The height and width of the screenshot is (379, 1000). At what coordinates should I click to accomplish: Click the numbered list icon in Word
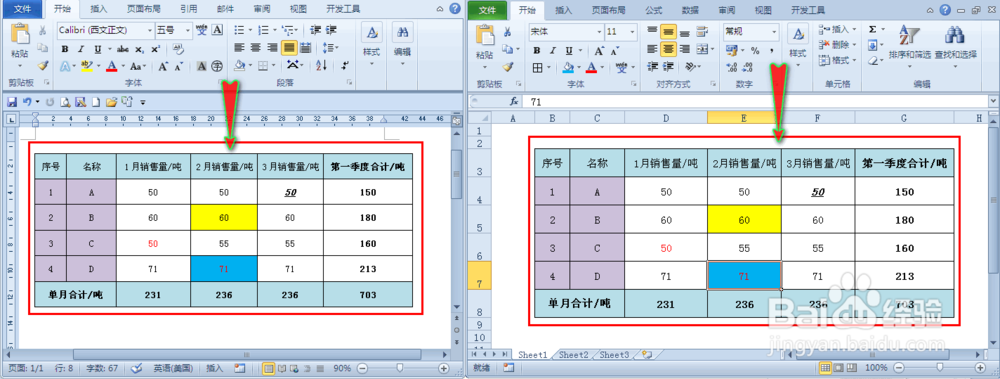263,30
